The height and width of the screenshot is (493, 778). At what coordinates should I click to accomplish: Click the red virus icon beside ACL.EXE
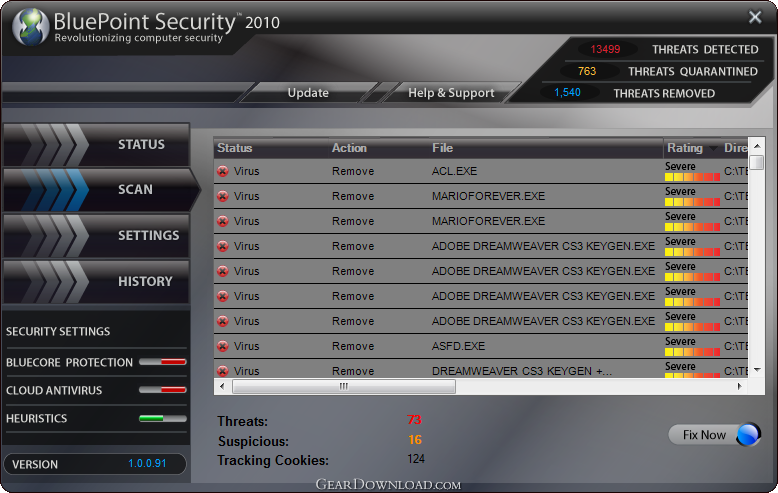click(x=223, y=171)
